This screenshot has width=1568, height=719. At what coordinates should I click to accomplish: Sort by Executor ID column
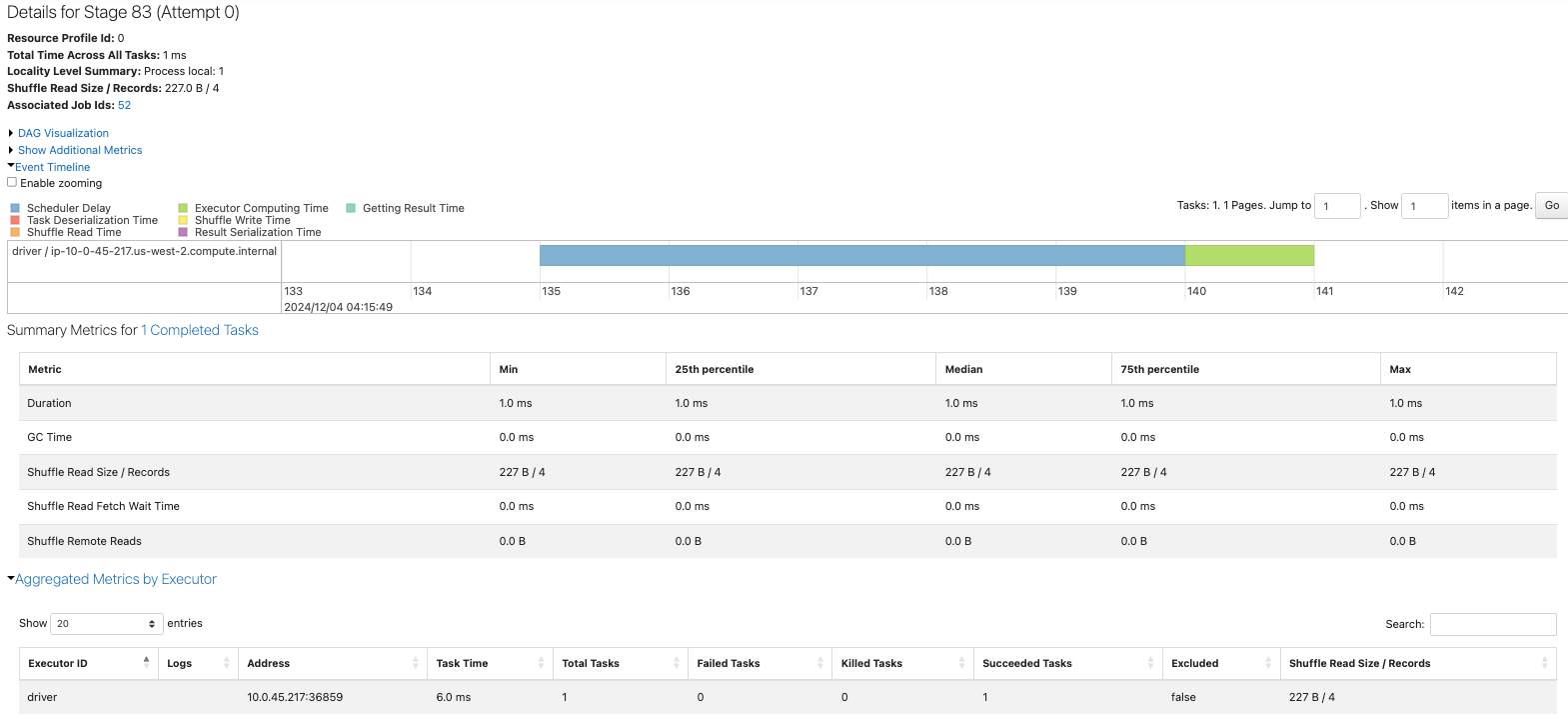pos(88,663)
